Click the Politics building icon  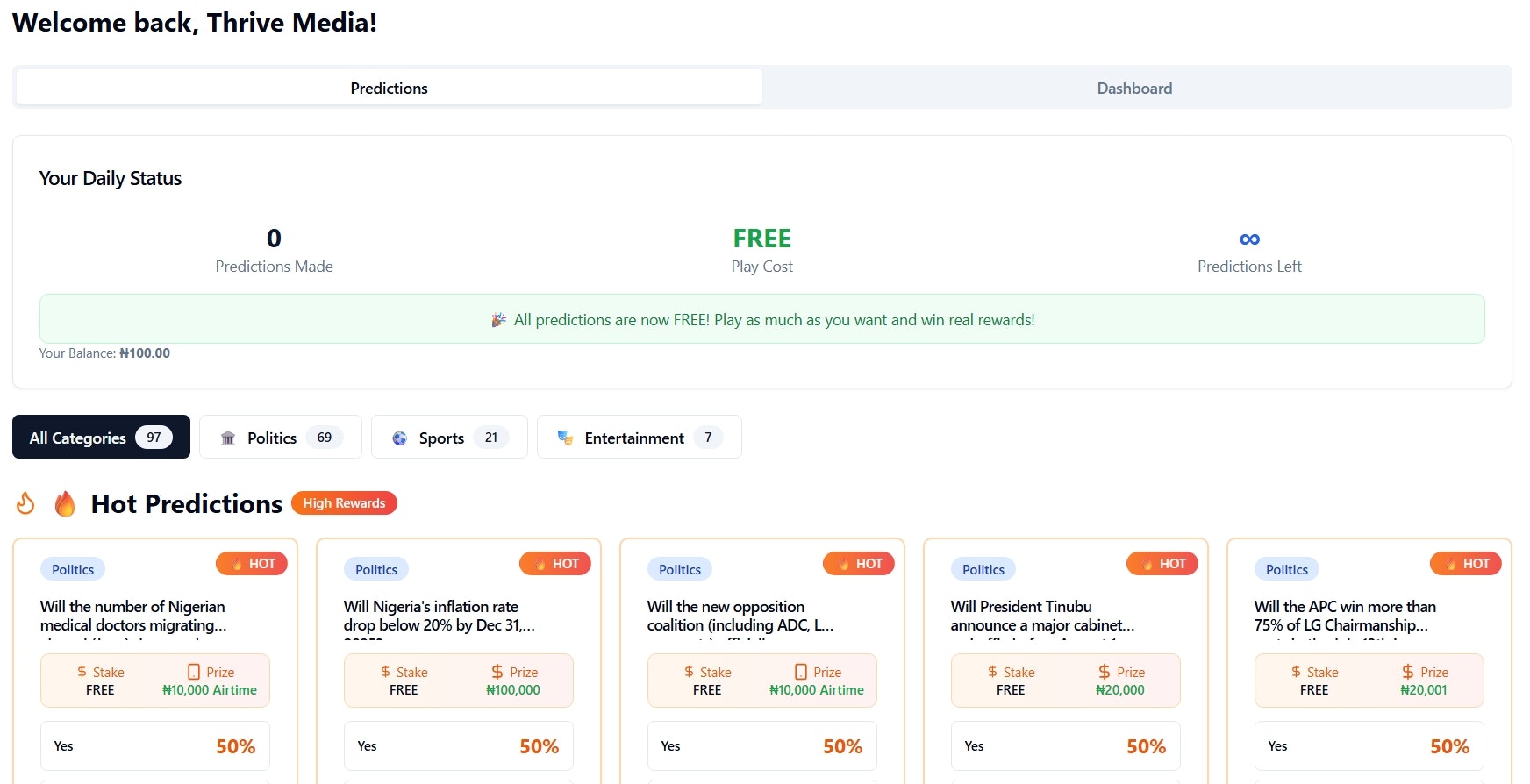tap(228, 438)
